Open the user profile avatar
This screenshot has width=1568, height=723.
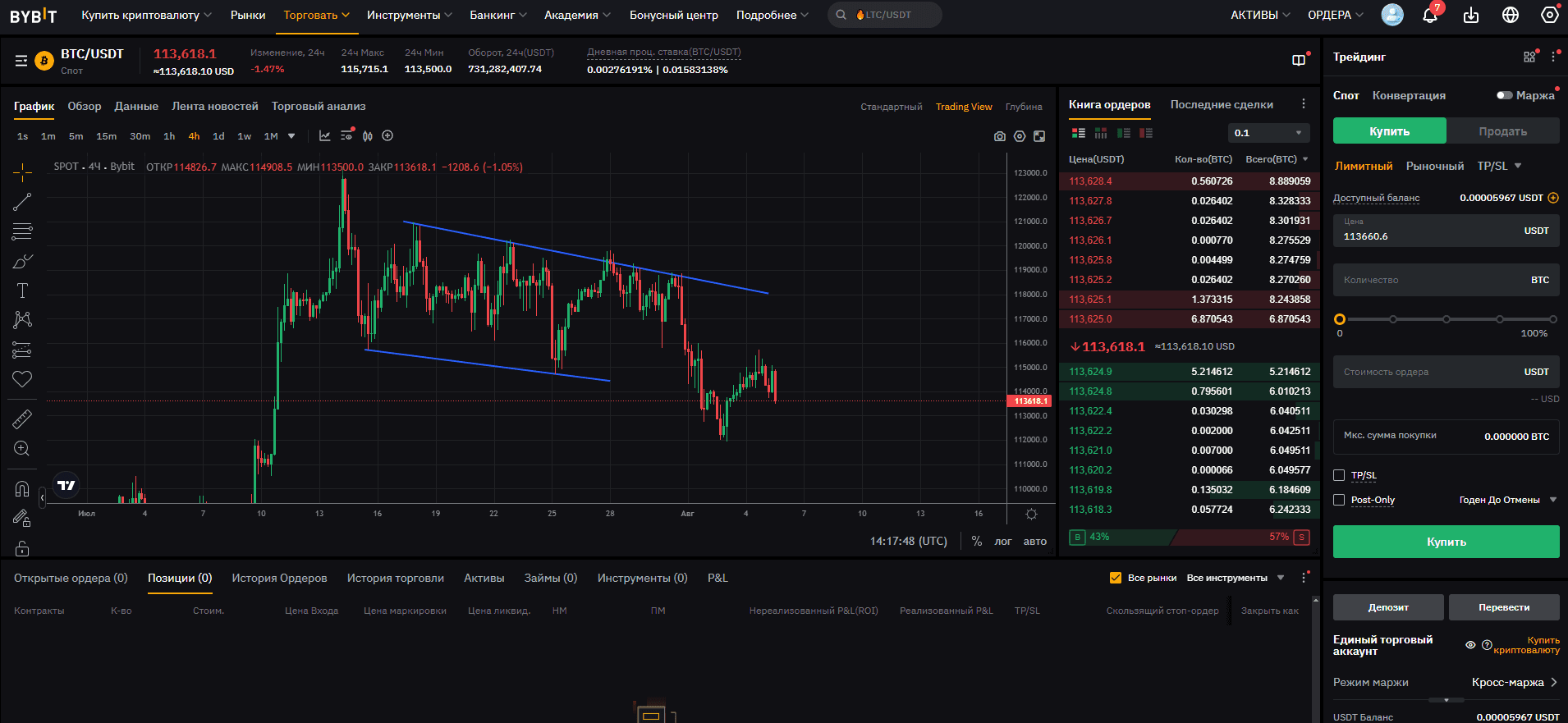click(1392, 14)
